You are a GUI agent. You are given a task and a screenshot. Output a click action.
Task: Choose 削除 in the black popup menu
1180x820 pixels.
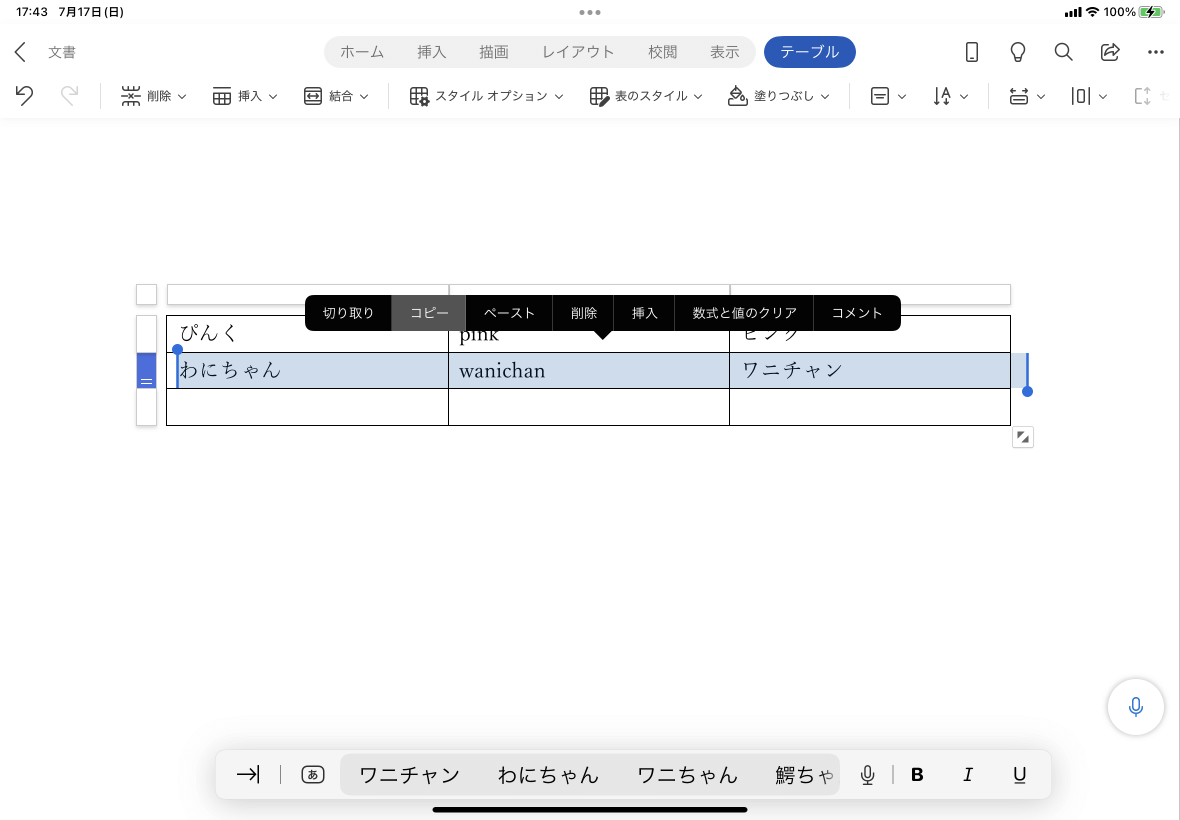pos(583,313)
